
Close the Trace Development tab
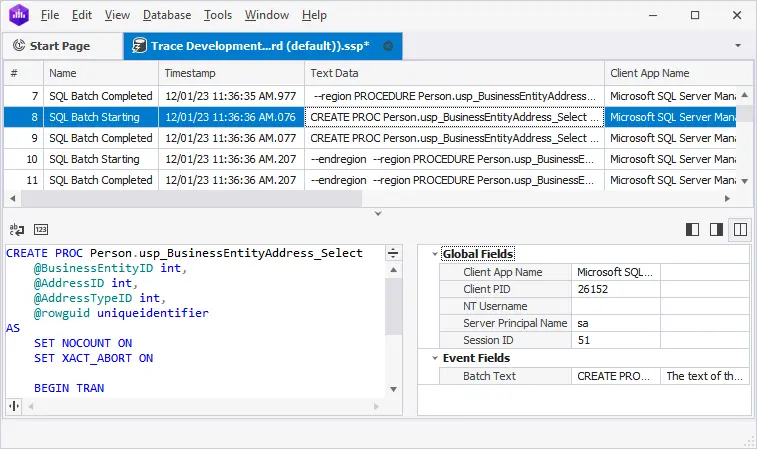pyautogui.click(x=388, y=46)
